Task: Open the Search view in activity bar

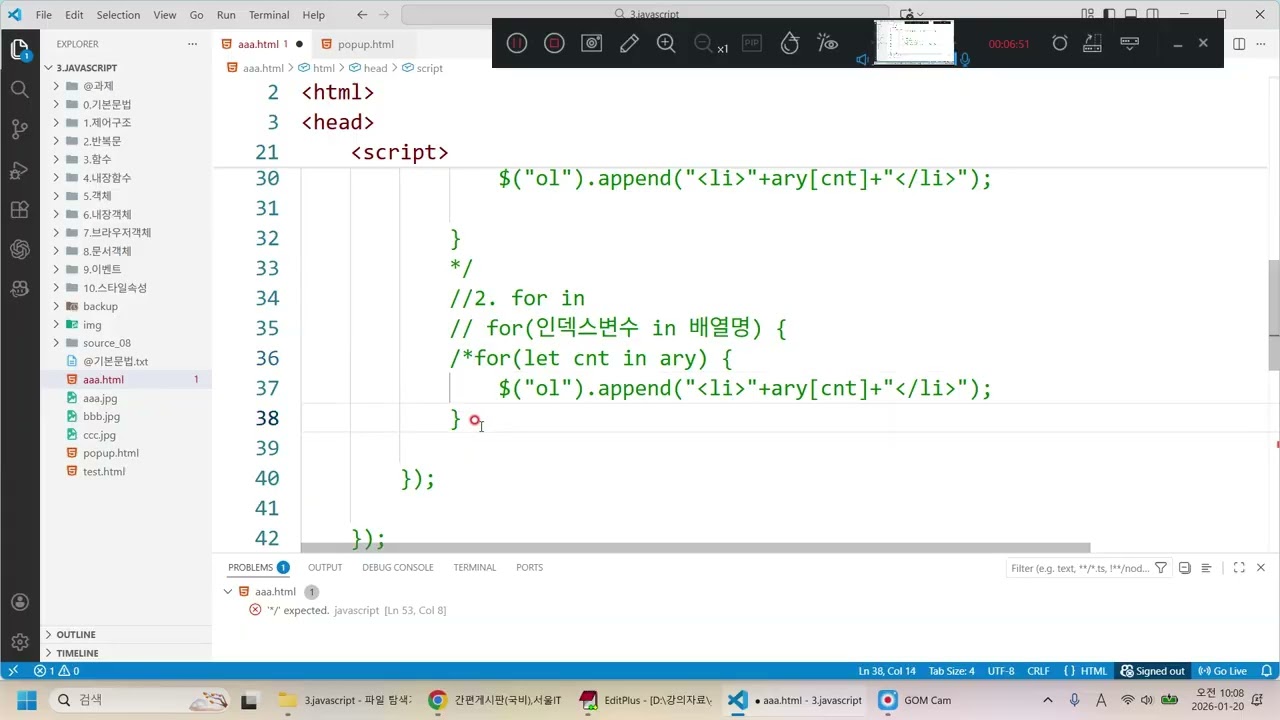Action: click(19, 89)
